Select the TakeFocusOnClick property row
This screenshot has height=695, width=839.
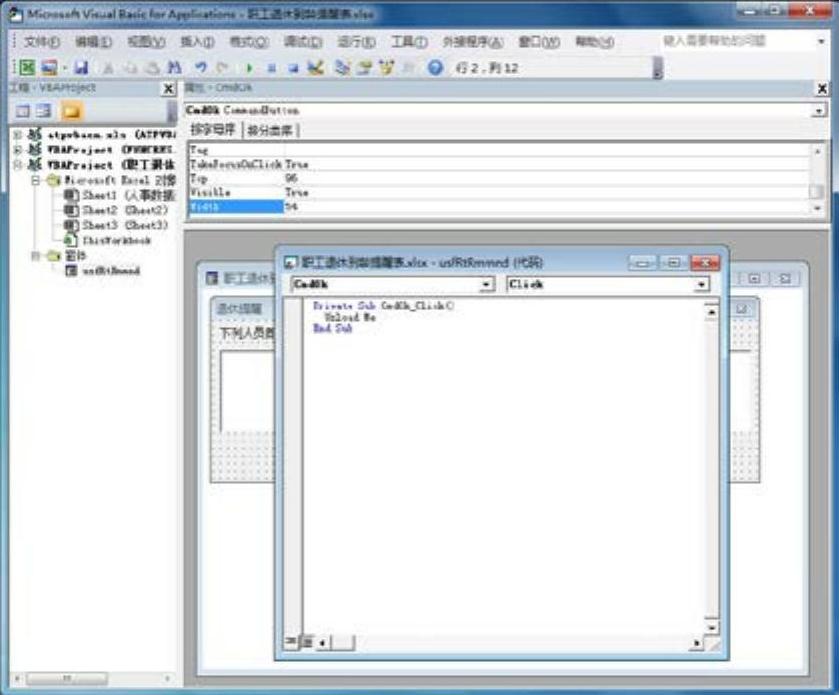(499, 164)
